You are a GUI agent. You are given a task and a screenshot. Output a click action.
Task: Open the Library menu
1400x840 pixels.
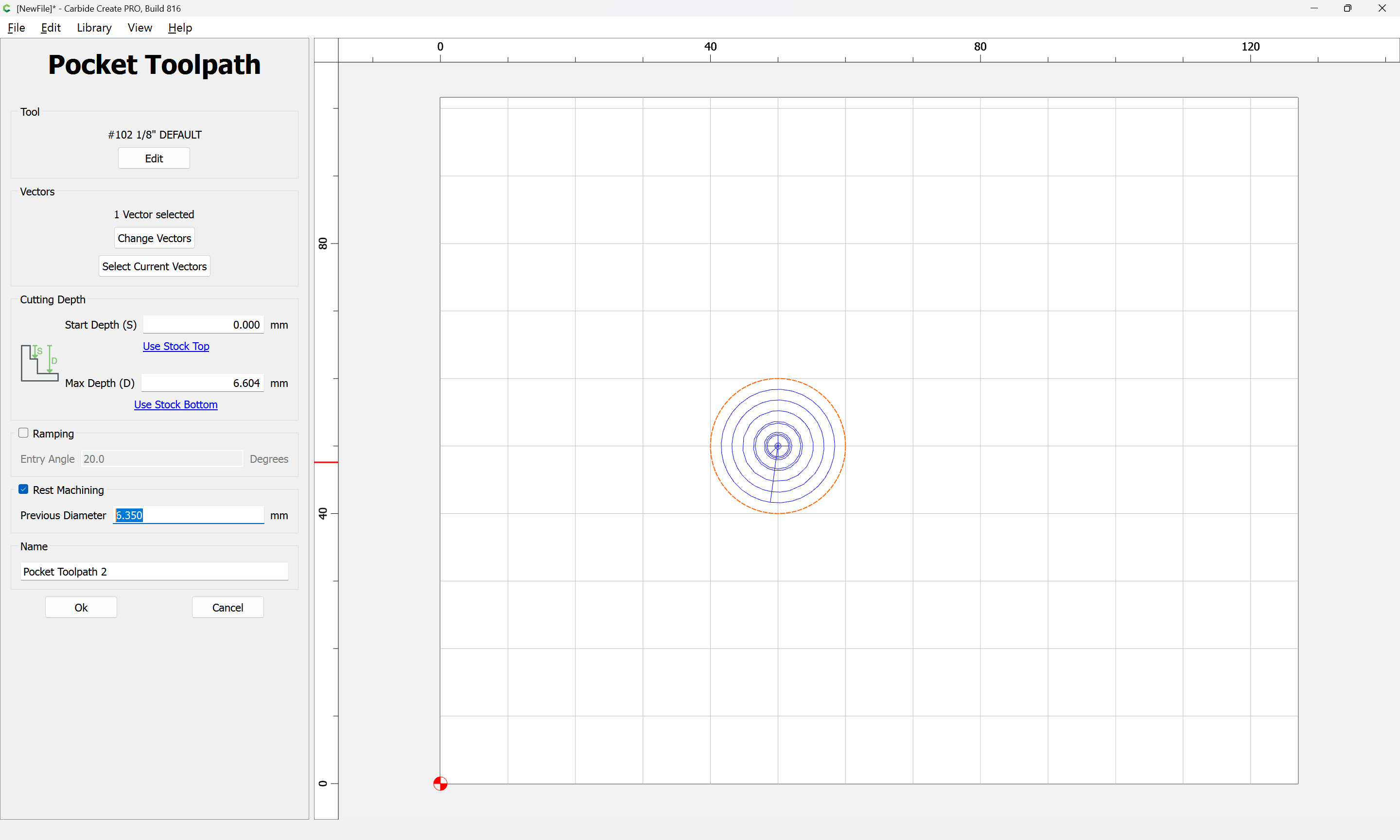point(94,28)
